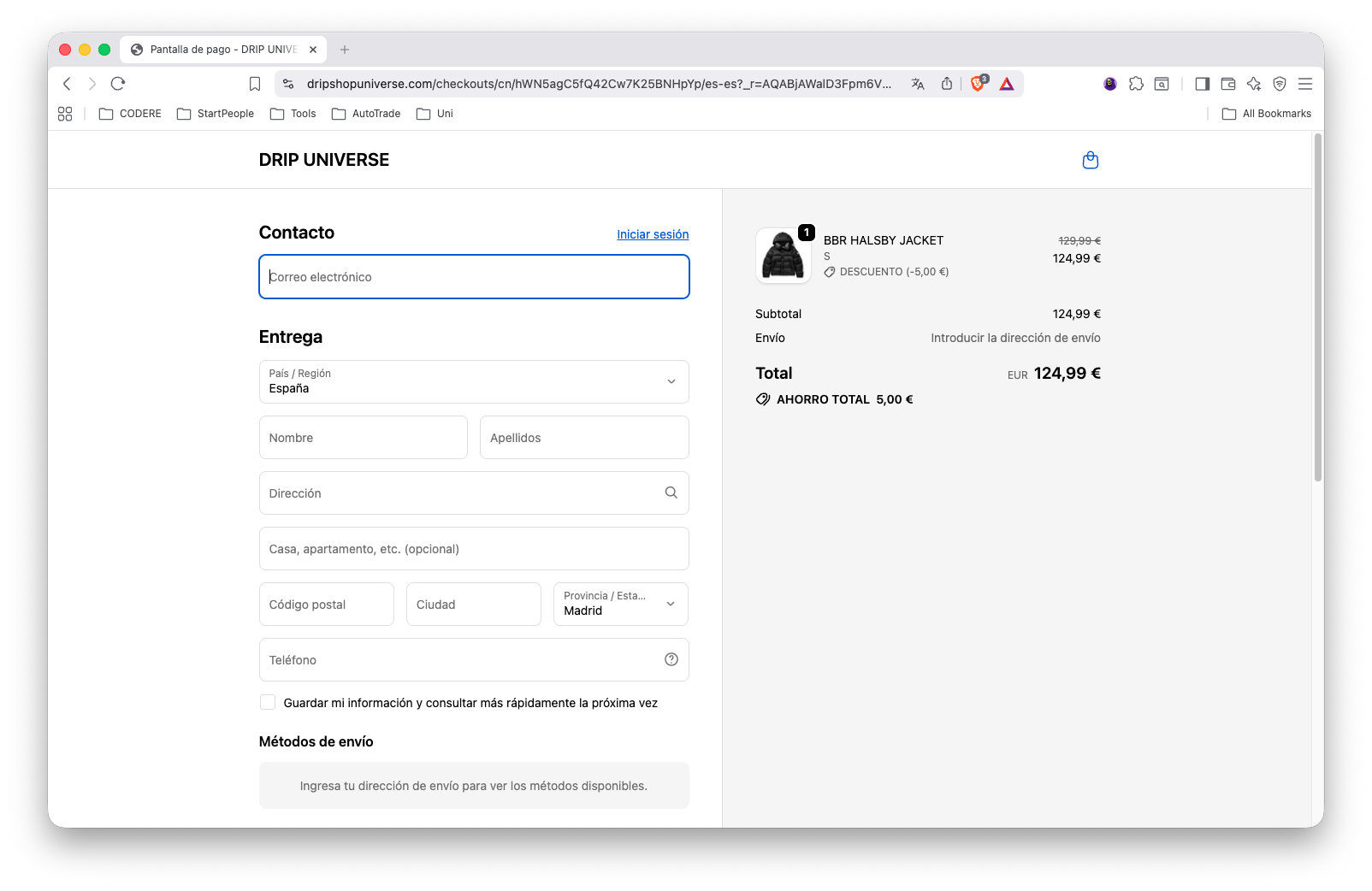Screen dimensions: 1372x891
Task: Click the BBR Halsby Jacket thumbnail
Action: click(x=783, y=256)
